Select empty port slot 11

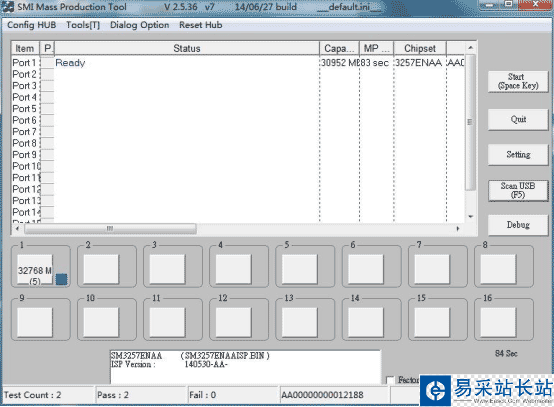pos(167,322)
